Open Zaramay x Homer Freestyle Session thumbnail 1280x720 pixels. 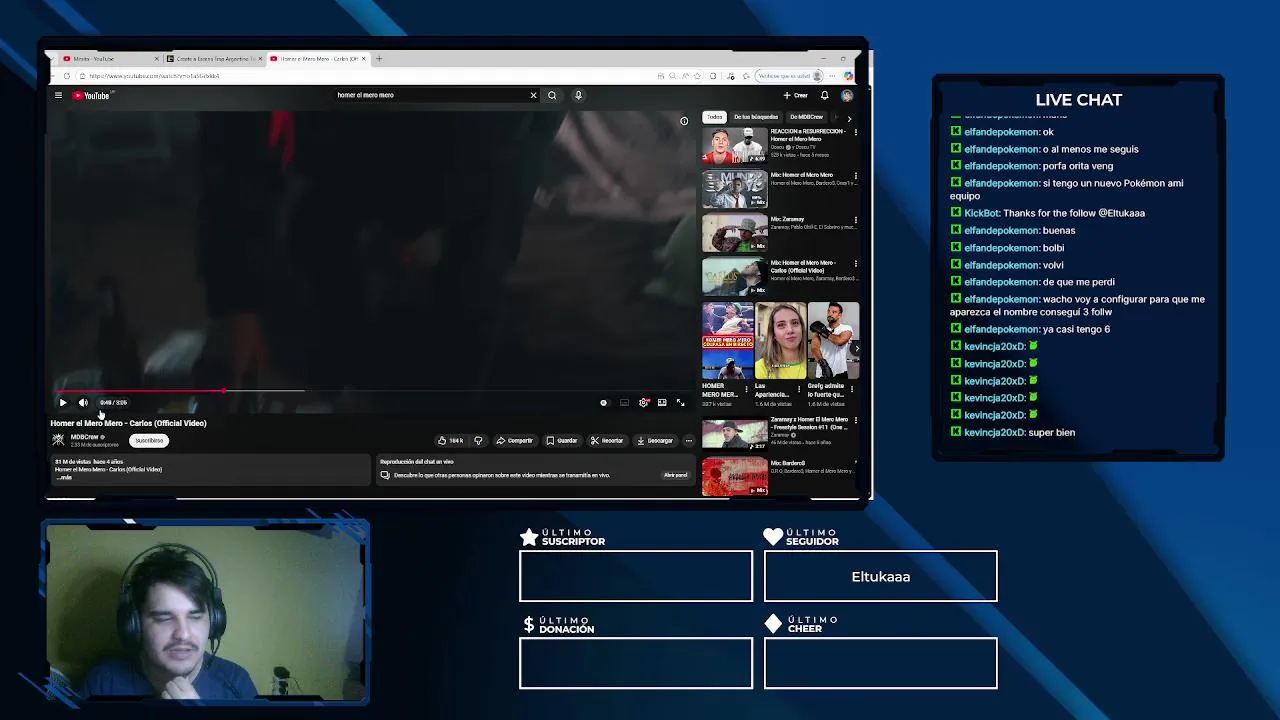(734, 432)
